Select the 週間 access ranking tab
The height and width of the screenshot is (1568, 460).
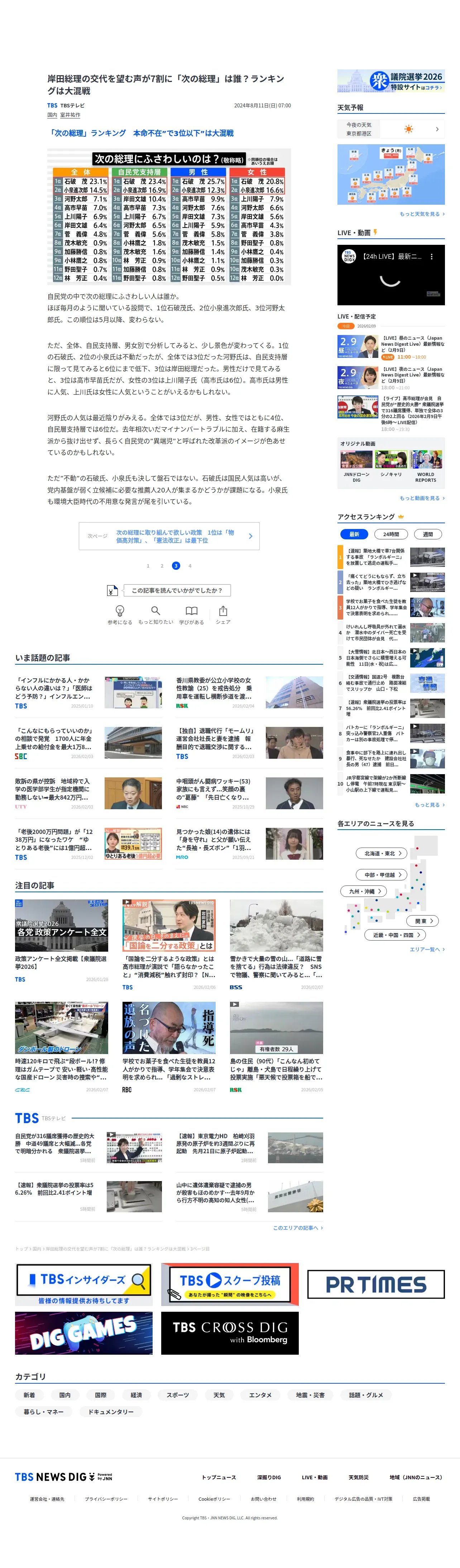428,534
